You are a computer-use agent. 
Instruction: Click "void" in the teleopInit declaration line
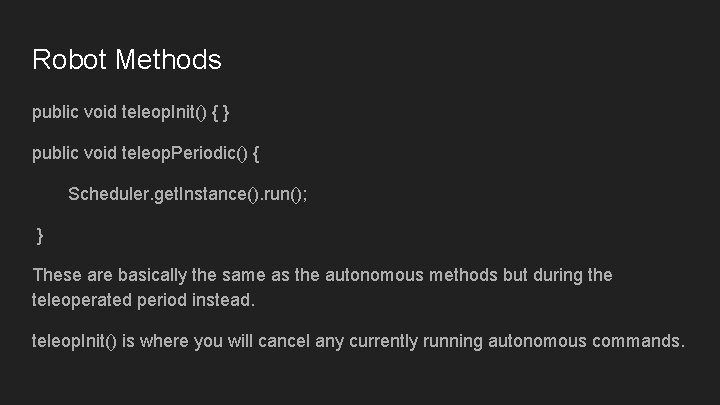click(99, 112)
